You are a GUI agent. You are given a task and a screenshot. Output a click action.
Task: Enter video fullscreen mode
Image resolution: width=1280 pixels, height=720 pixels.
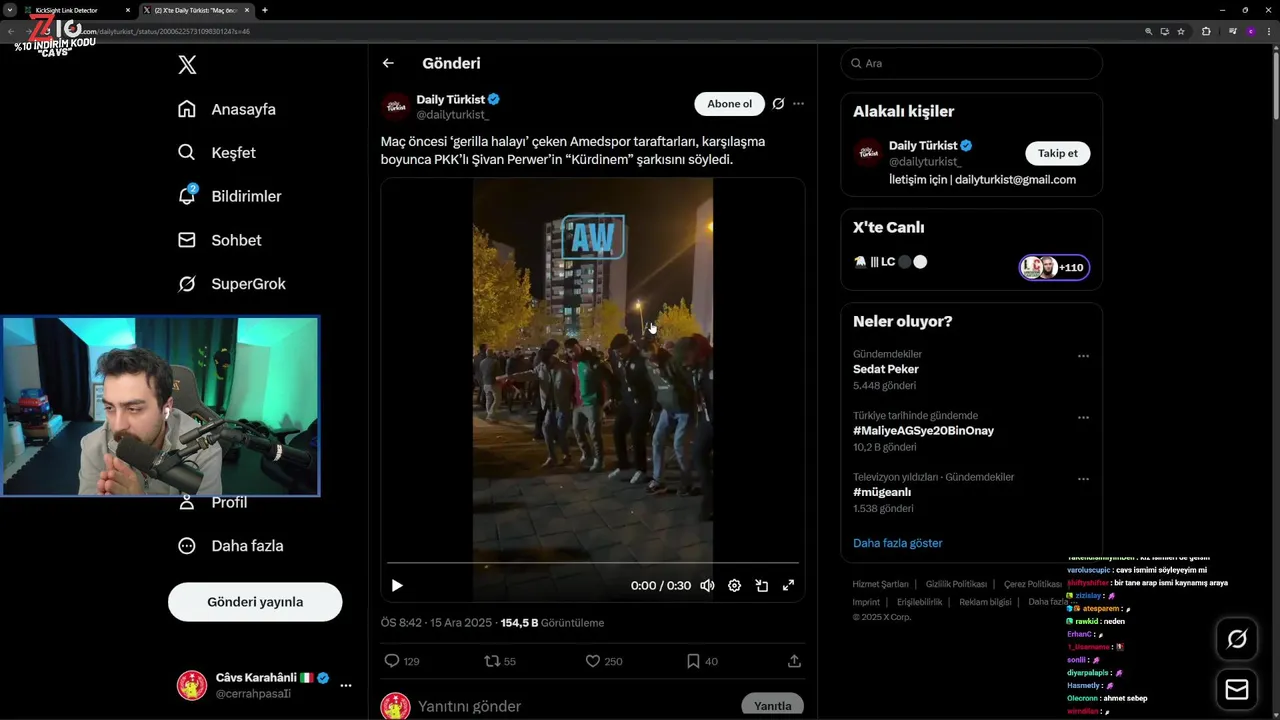(x=788, y=586)
